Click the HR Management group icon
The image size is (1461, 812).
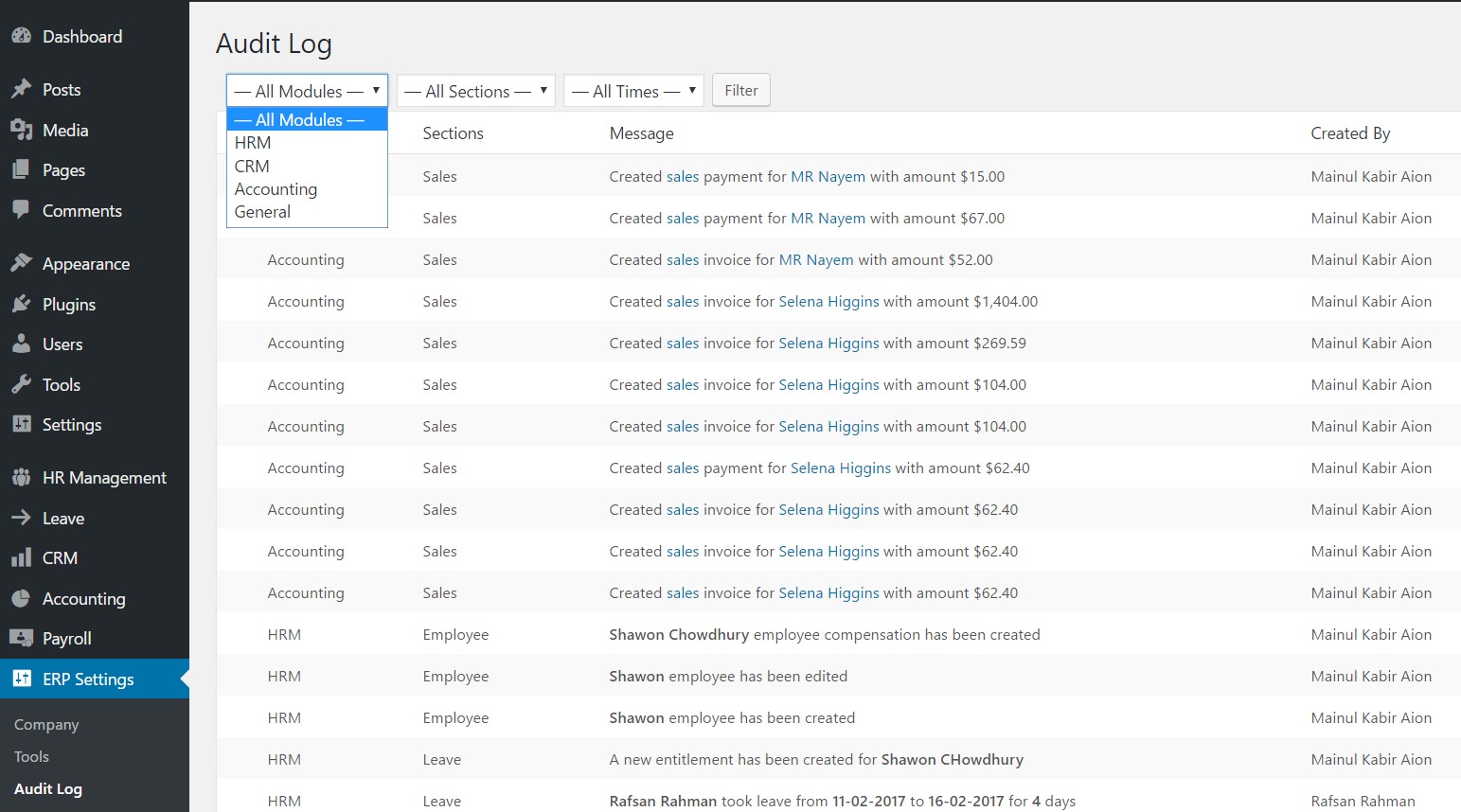[x=21, y=477]
